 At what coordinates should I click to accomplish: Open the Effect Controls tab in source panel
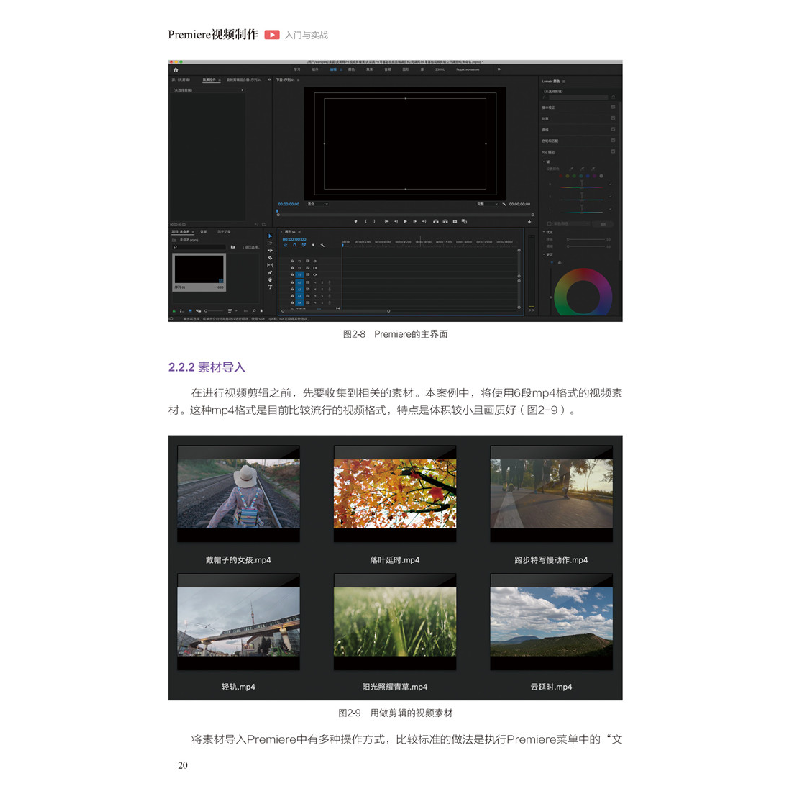210,80
